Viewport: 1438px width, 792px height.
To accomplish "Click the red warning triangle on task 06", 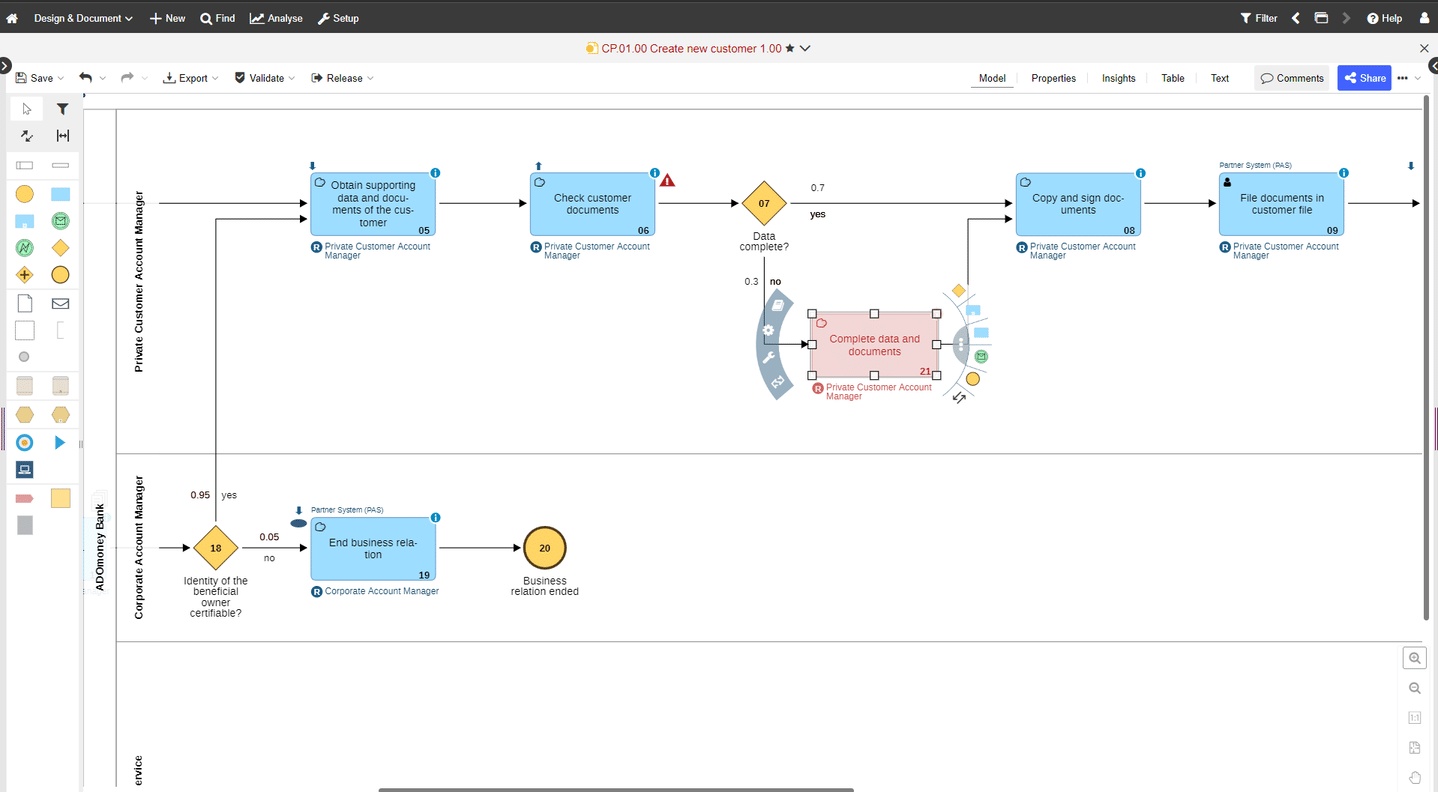I will (x=667, y=180).
